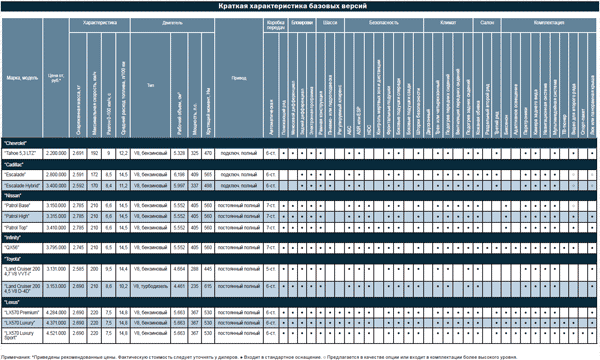
Task: Select "Land Cruiser 200 4,5 V8 D-4D" cell
Action: (x=22, y=289)
